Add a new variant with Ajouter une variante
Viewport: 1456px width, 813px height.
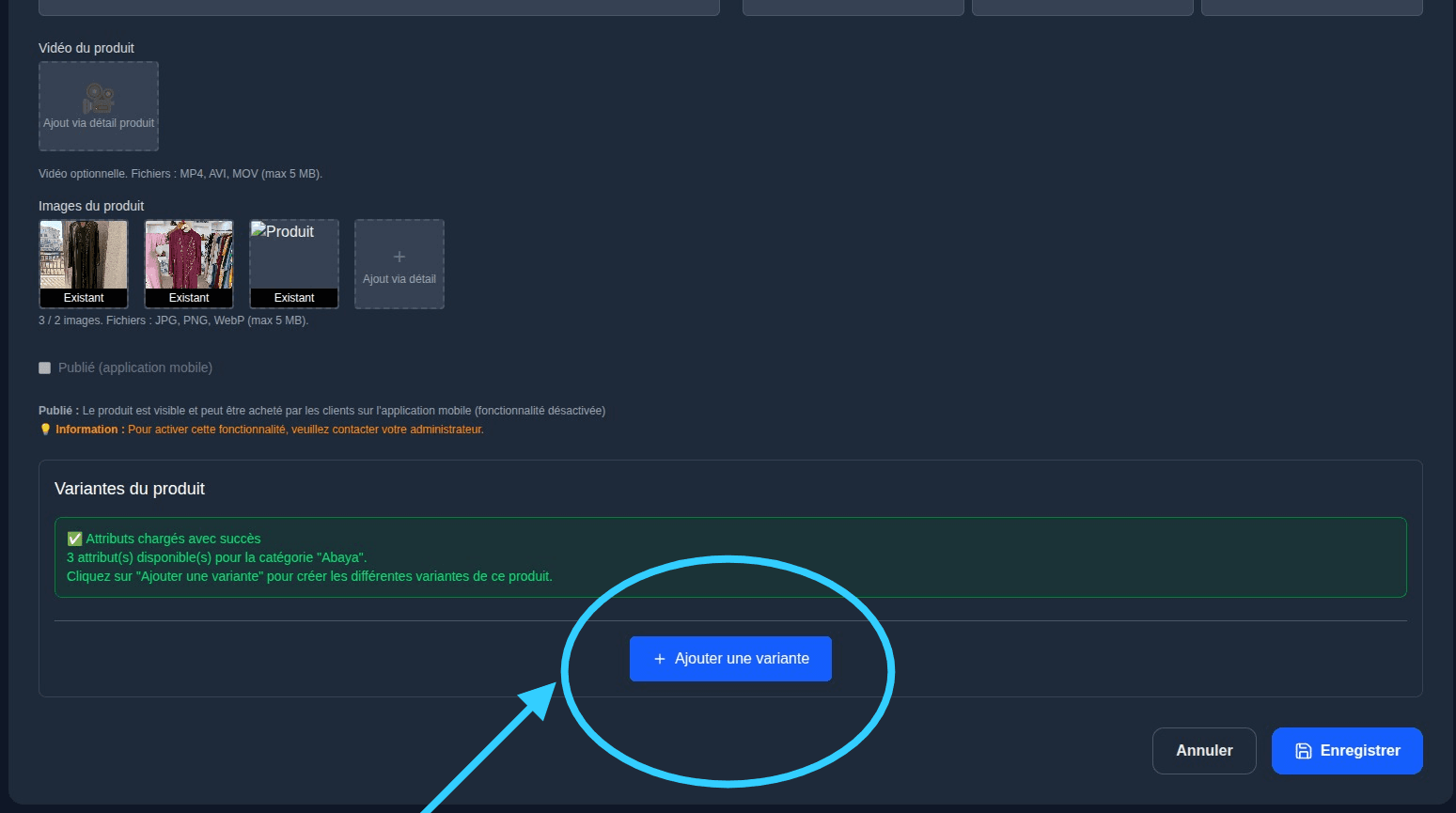(x=730, y=659)
